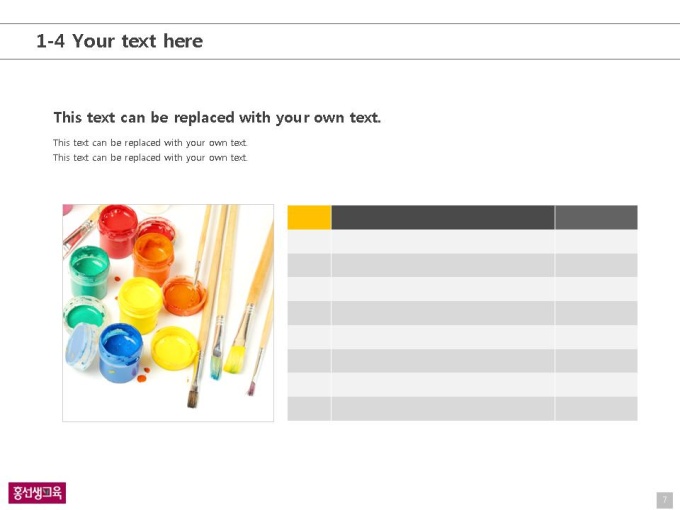Click the second small body text line
This screenshot has height=510, width=680.
150,157
